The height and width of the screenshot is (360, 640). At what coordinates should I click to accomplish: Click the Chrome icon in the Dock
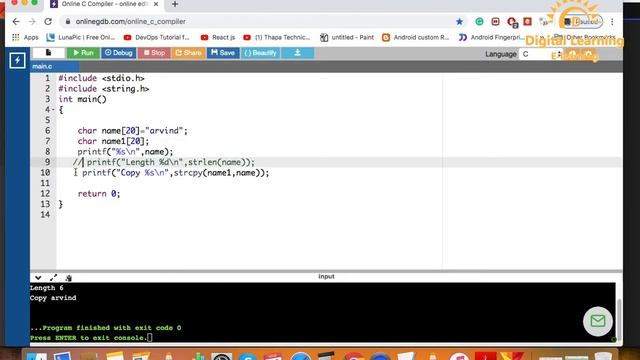tap(354, 356)
